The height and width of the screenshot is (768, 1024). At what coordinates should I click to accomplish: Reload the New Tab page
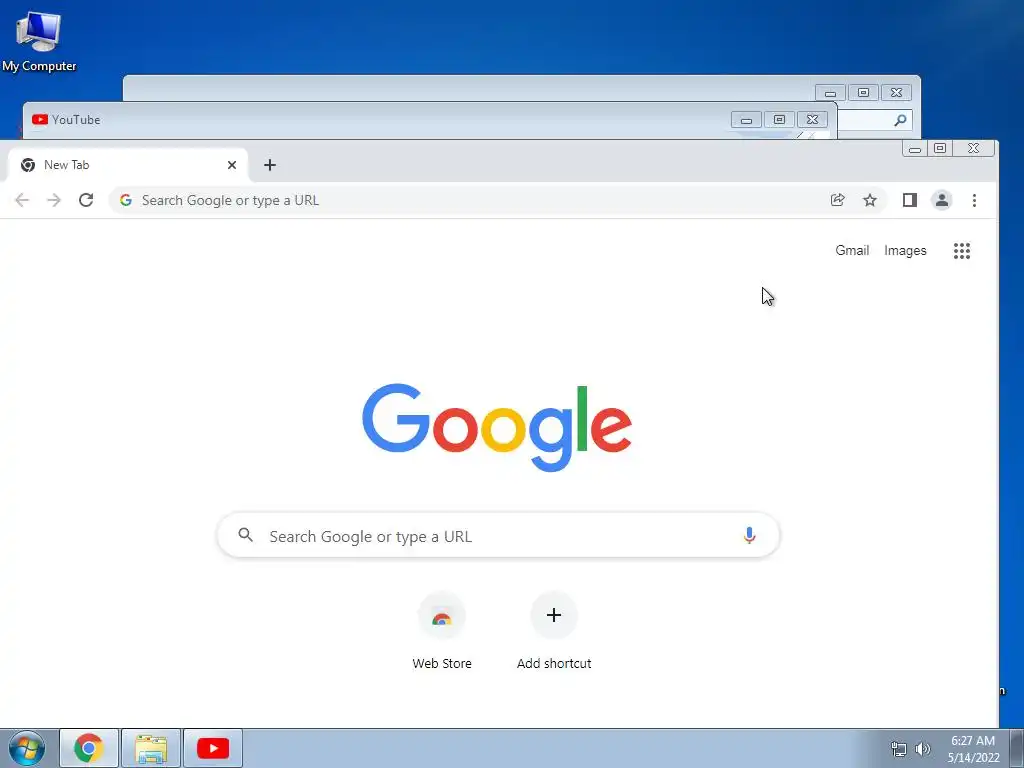(86, 200)
